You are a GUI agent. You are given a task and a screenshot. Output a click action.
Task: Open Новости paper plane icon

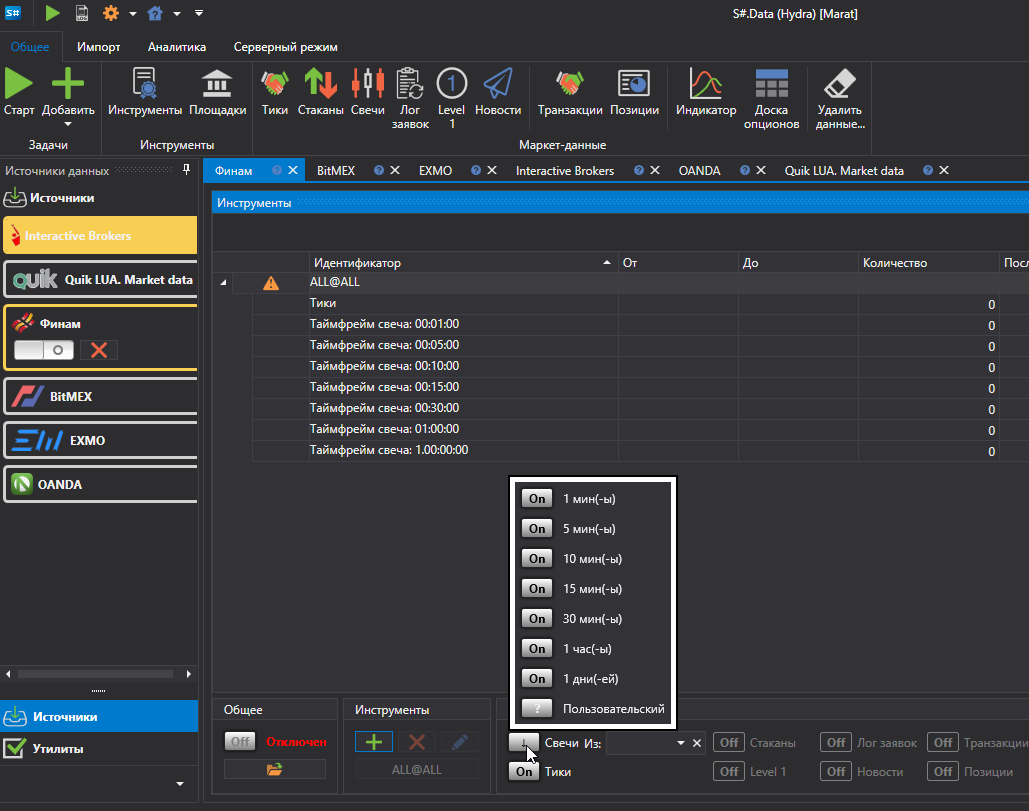click(x=497, y=84)
